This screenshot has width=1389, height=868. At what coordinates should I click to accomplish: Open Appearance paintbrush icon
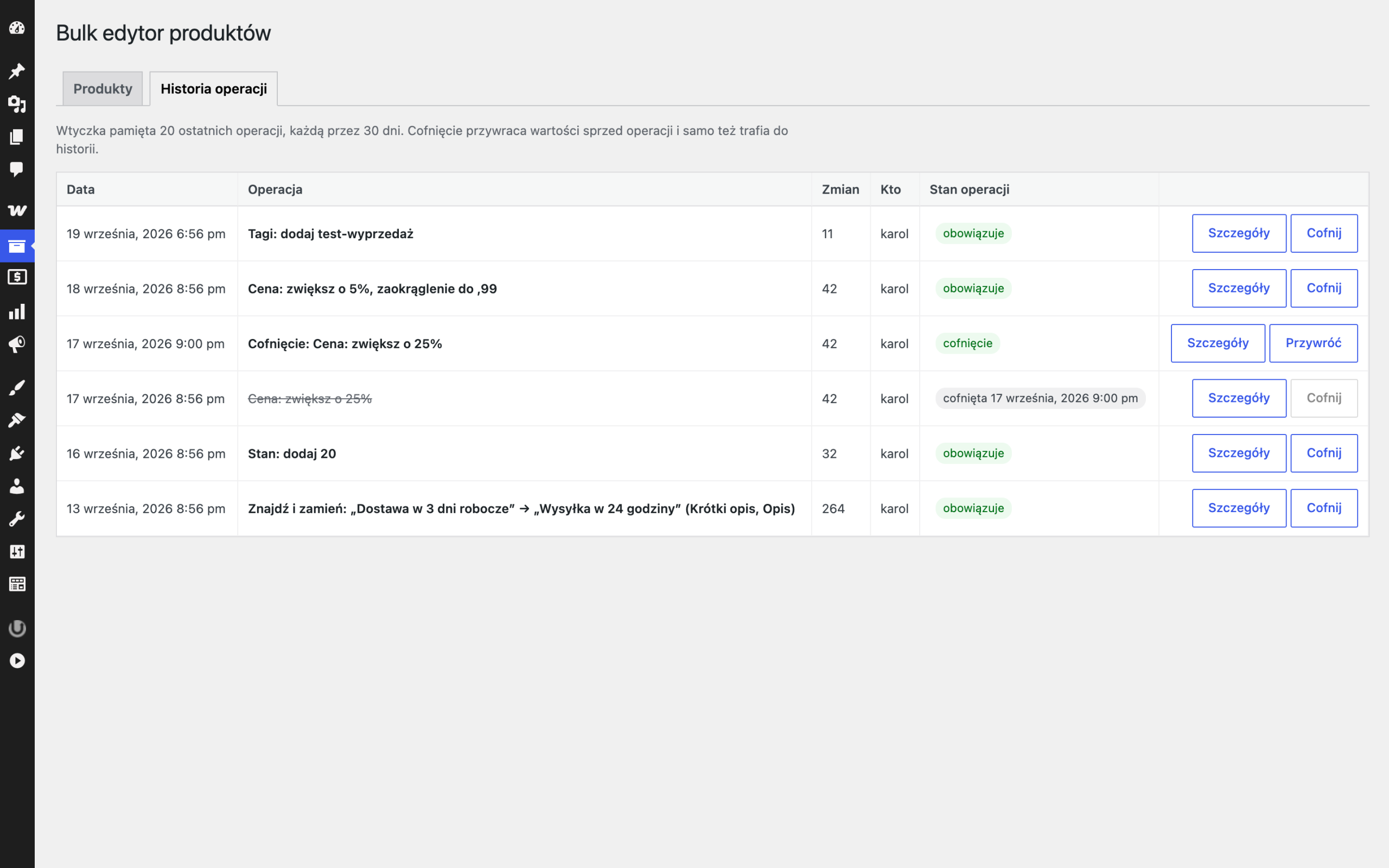(17, 388)
